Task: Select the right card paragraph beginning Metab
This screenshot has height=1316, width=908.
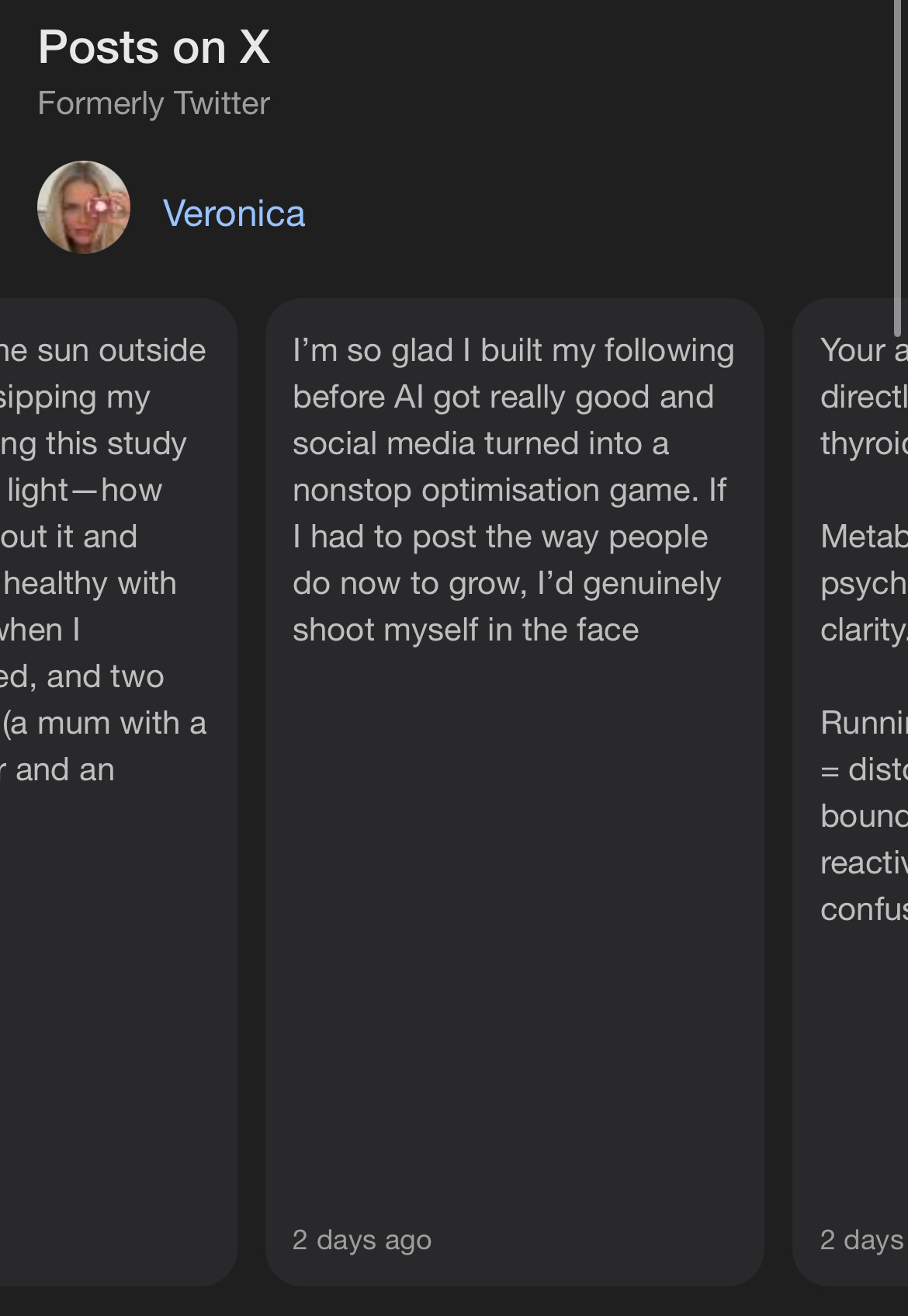Action: [864, 583]
